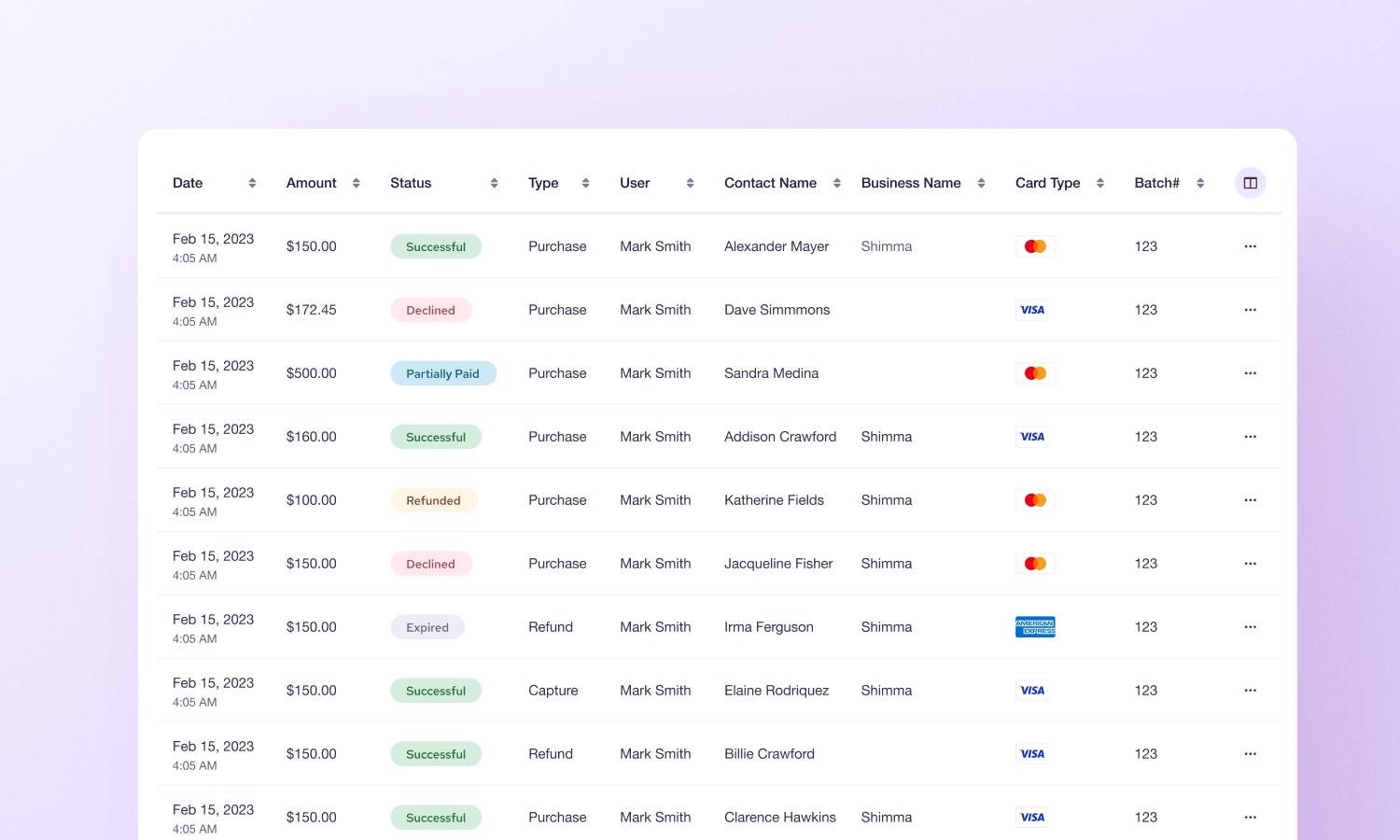Screen dimensions: 1400x840
Task: Click the American Express icon on Irma Ferguson's row
Action: click(x=1035, y=626)
